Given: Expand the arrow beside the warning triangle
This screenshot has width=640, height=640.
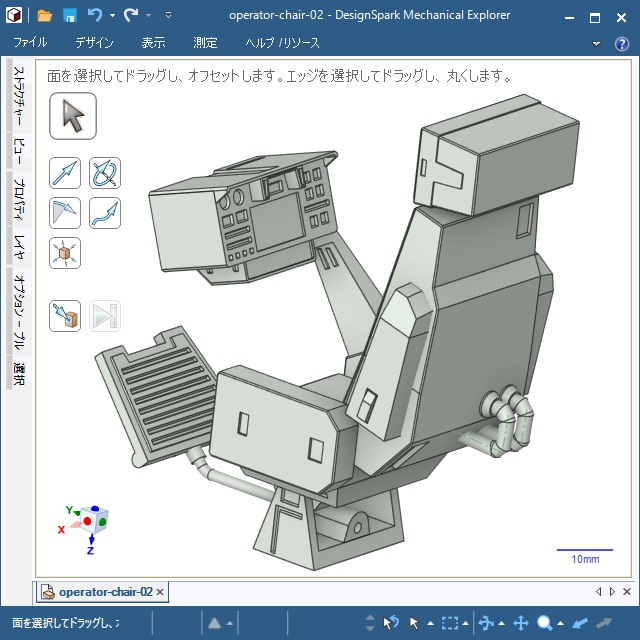Looking at the screenshot, I should tap(229, 623).
